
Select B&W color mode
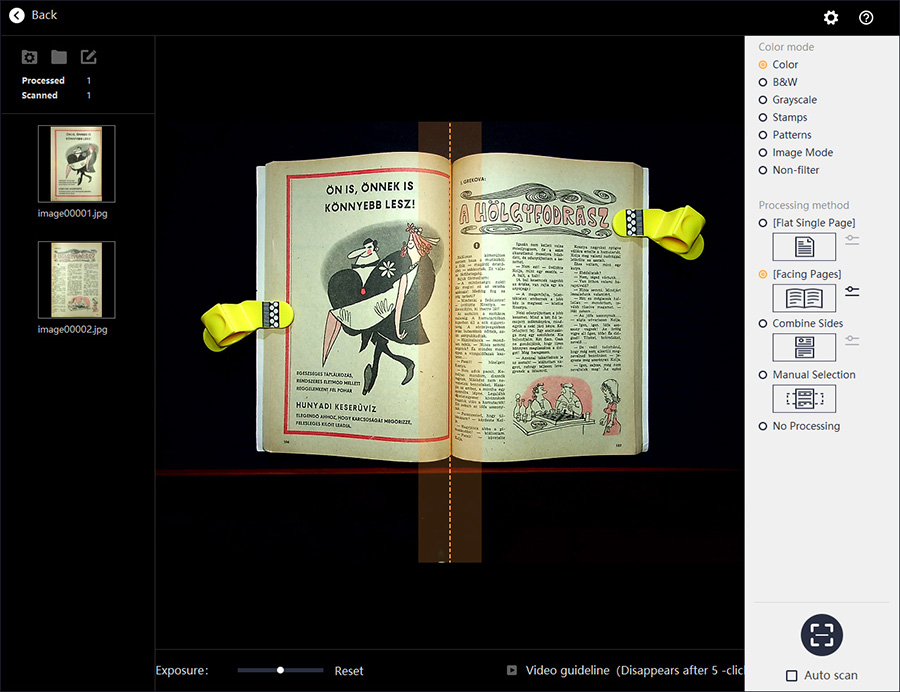point(778,82)
